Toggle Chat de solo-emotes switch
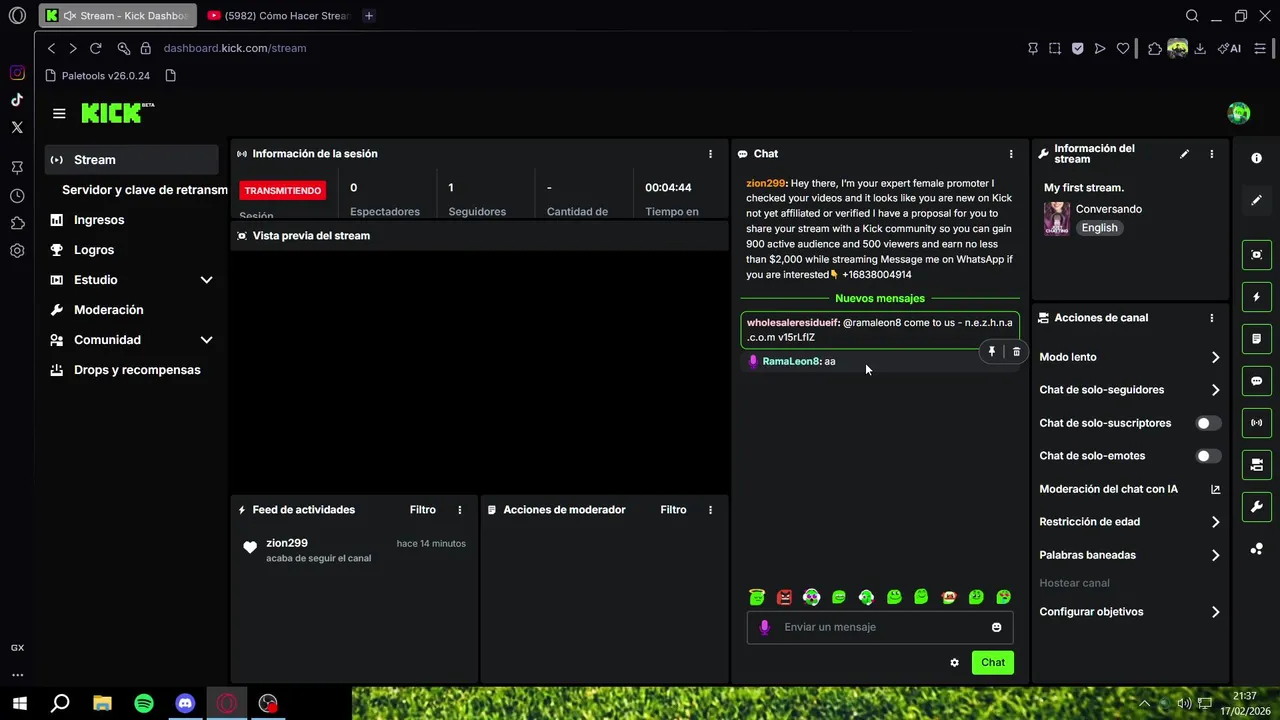The width and height of the screenshot is (1280, 720). [1208, 456]
